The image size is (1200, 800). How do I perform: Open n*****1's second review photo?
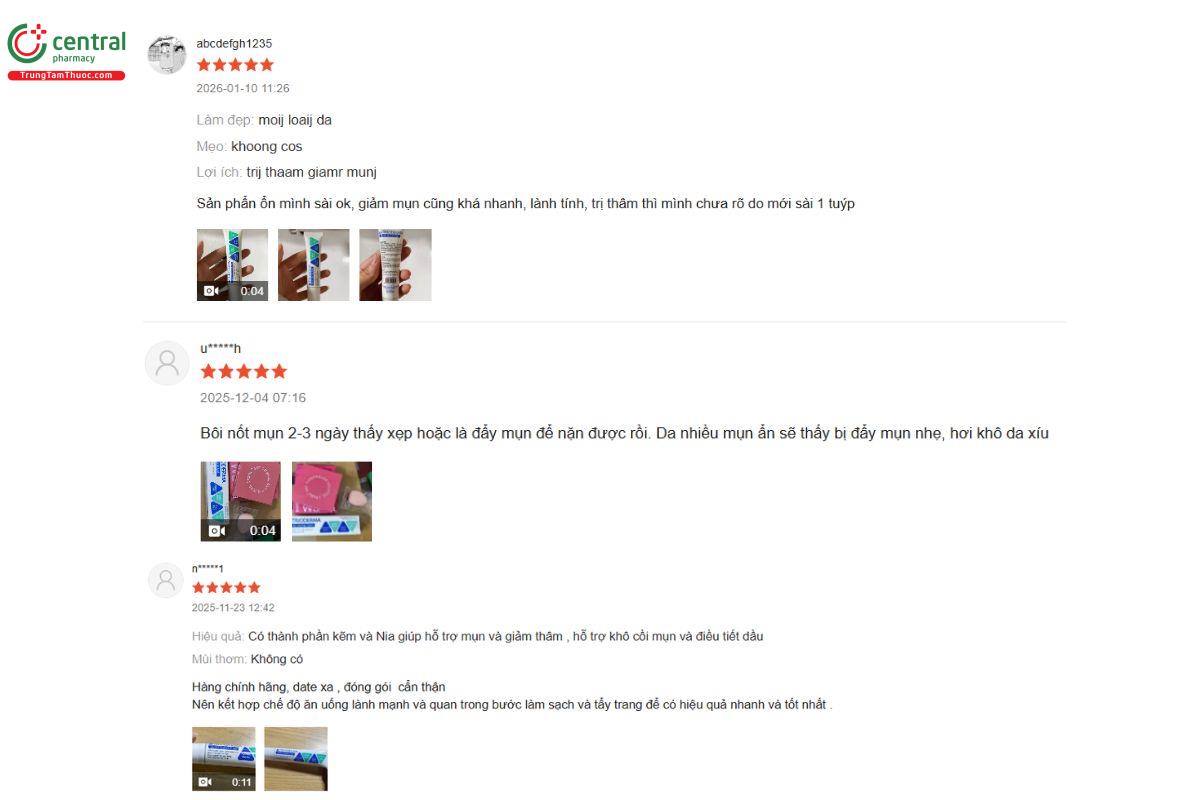296,759
